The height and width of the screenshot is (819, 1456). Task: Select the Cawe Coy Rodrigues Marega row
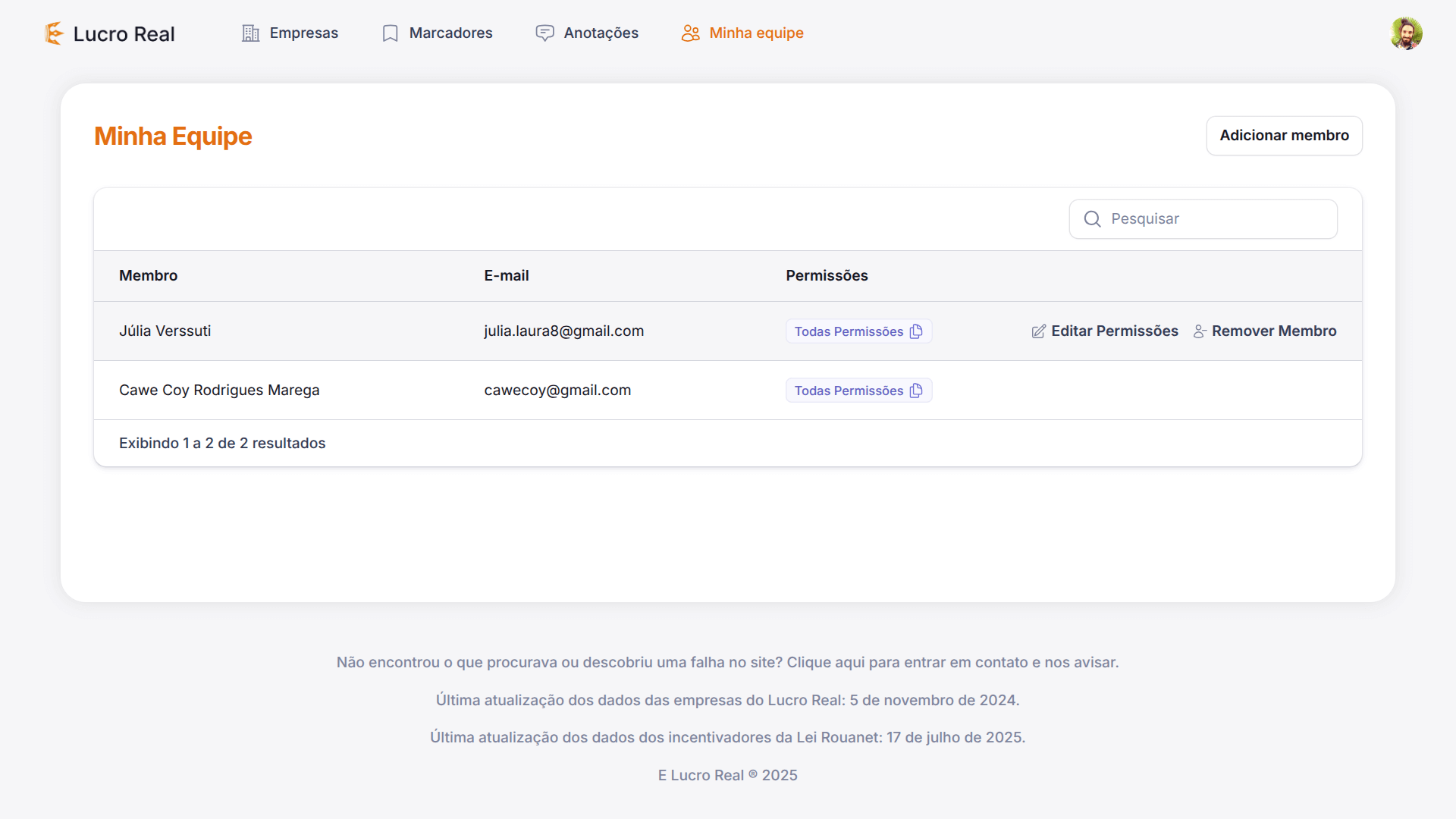tap(219, 391)
